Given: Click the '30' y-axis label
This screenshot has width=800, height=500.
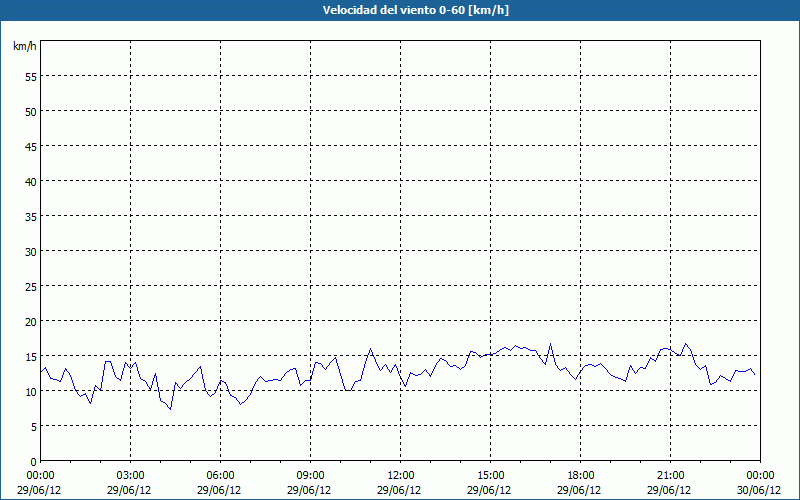Looking at the screenshot, I should [31, 252].
